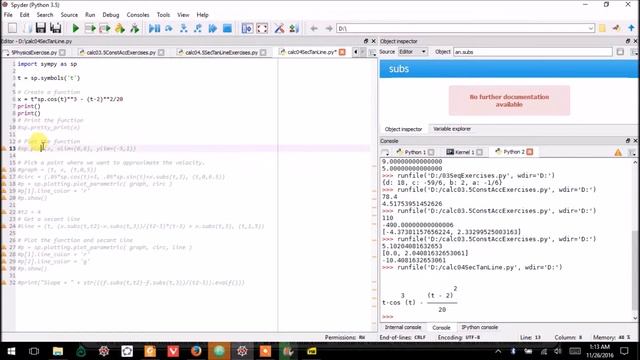This screenshot has width=640, height=360.
Task: Open Preferences wrench-screwdriver icon
Action: (279, 28)
